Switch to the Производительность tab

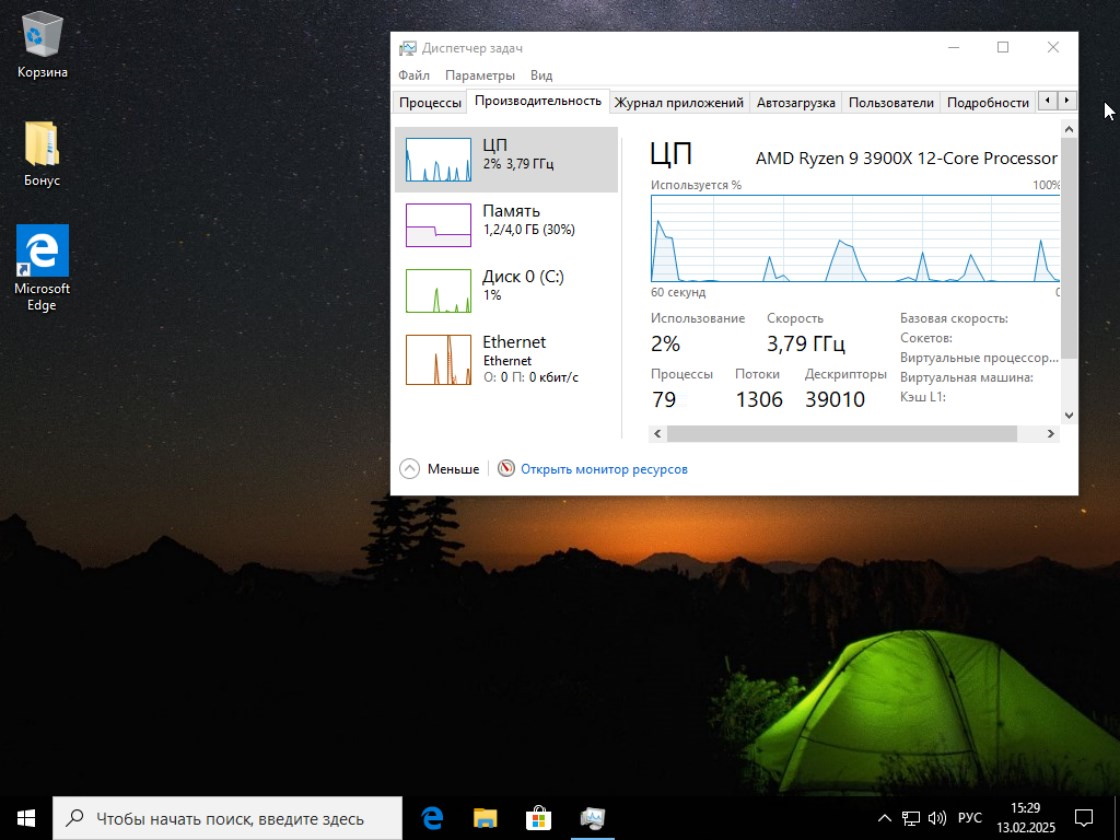click(538, 101)
